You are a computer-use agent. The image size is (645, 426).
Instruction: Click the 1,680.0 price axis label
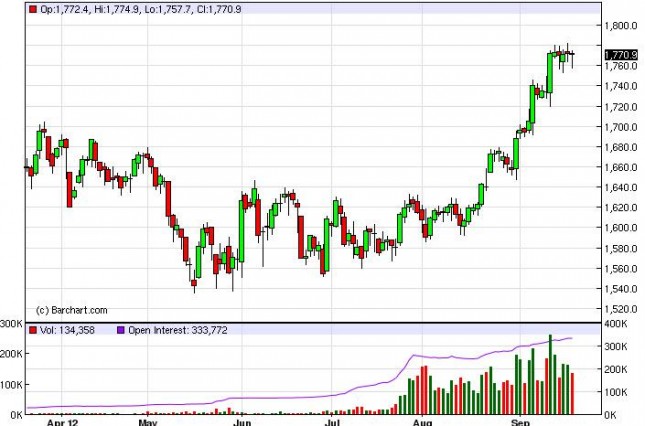tap(621, 147)
